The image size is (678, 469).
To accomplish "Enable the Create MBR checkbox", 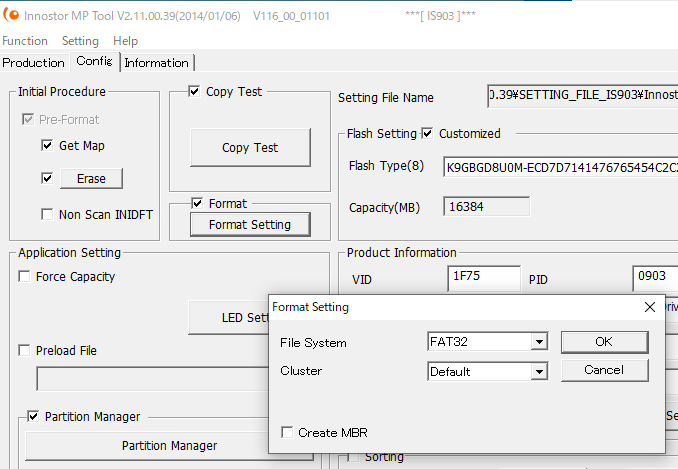I will 287,432.
